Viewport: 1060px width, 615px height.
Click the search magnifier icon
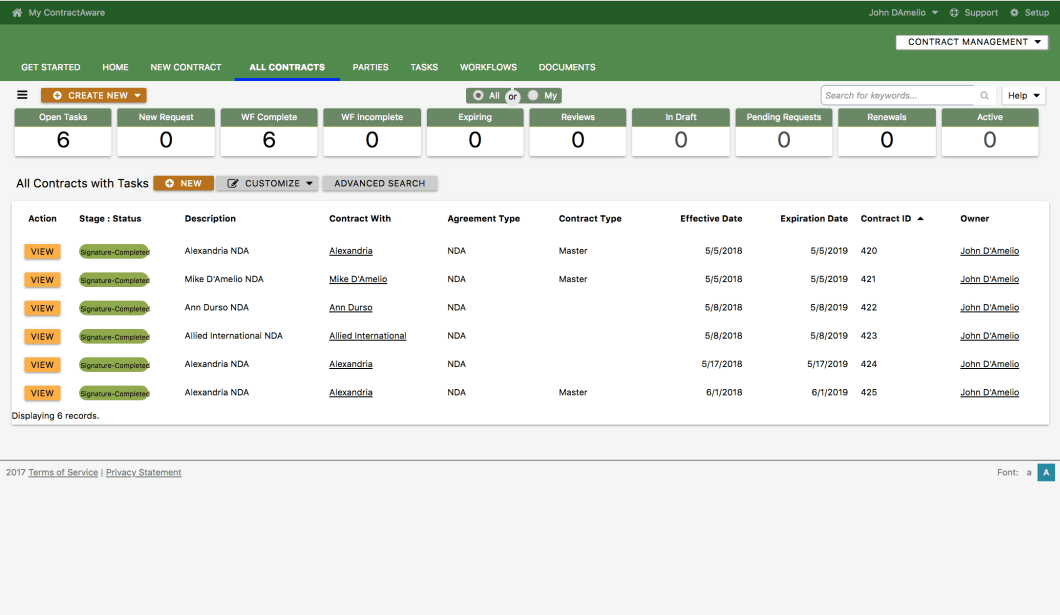pos(984,95)
